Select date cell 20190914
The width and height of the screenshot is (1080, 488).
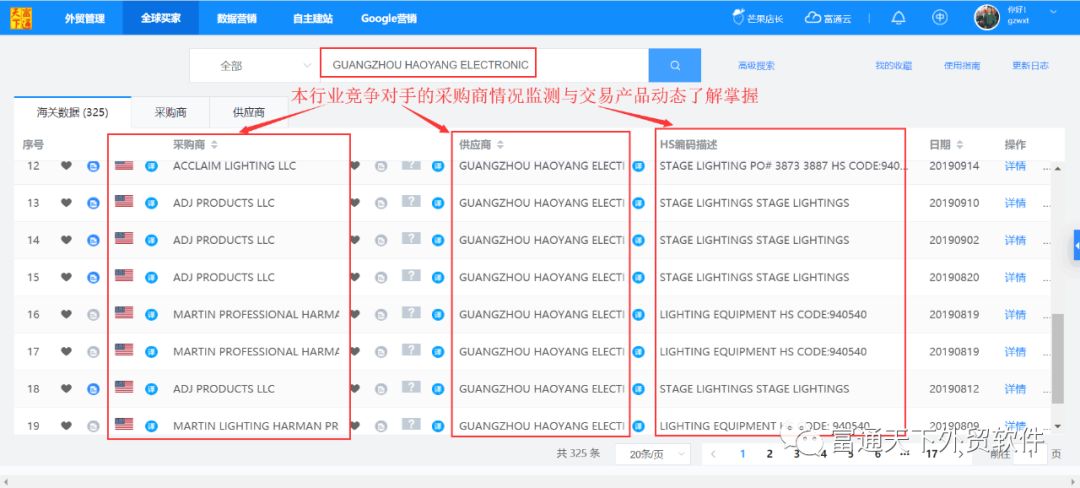[954, 166]
